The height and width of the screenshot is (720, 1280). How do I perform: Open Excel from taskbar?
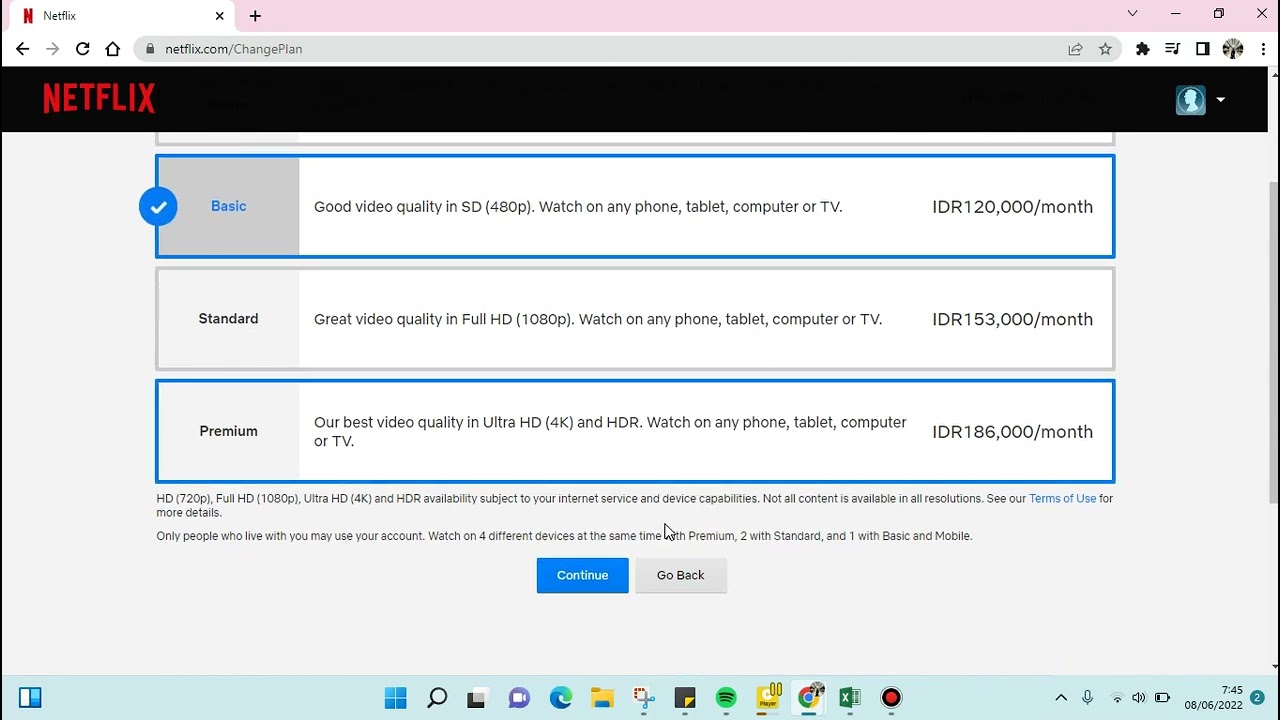(x=850, y=698)
